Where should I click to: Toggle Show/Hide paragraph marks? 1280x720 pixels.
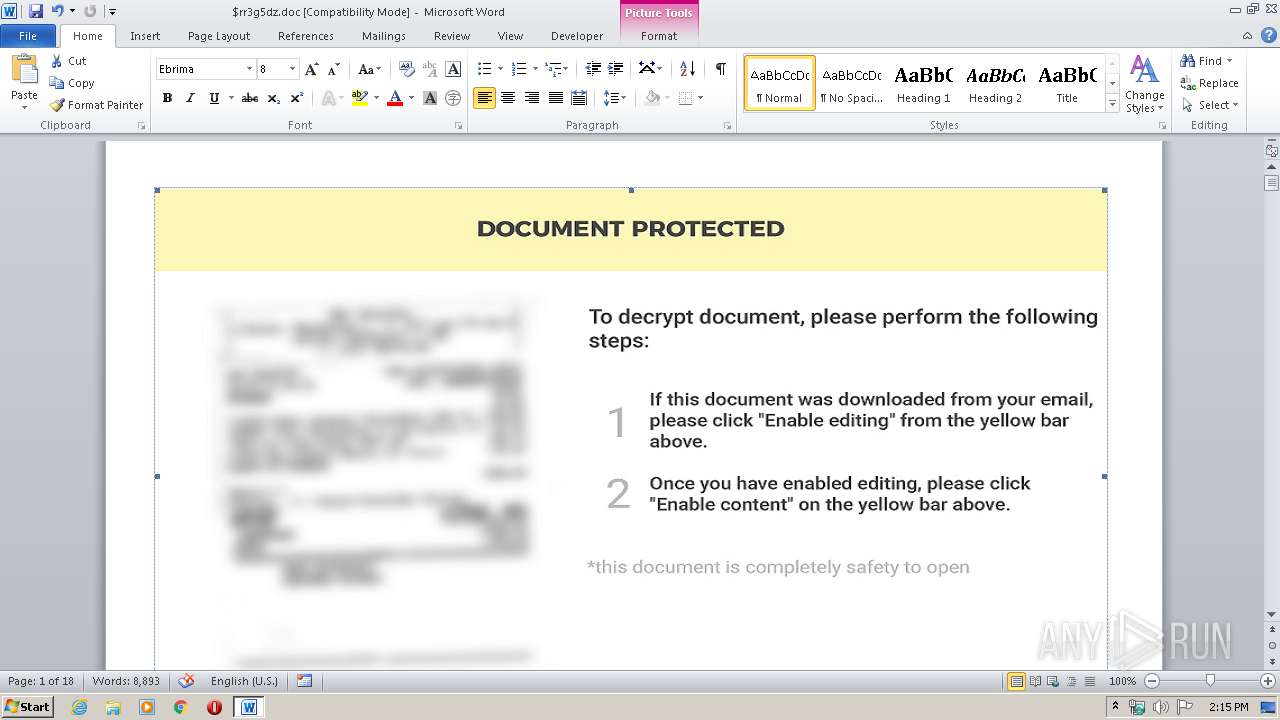[x=720, y=69]
